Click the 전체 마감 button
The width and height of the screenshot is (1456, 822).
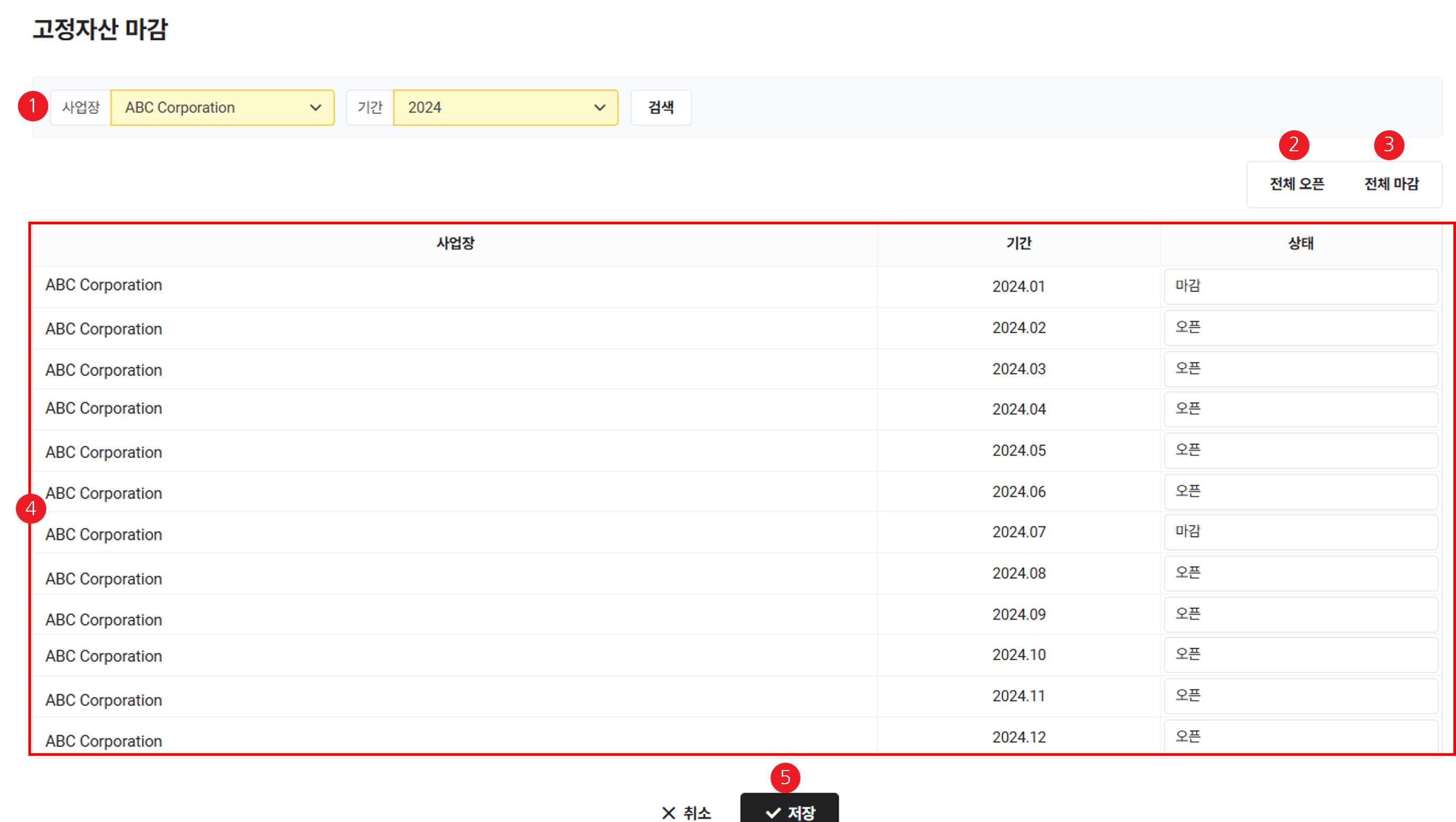click(x=1391, y=184)
